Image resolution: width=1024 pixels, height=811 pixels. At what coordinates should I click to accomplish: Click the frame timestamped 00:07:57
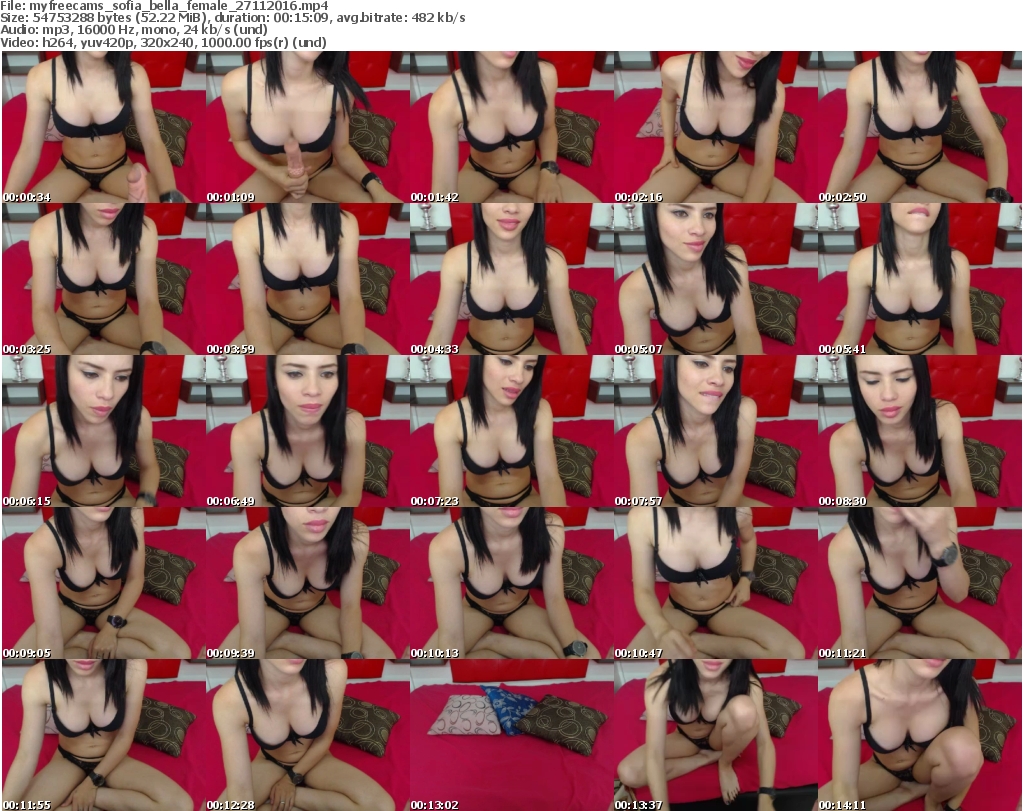coord(715,431)
